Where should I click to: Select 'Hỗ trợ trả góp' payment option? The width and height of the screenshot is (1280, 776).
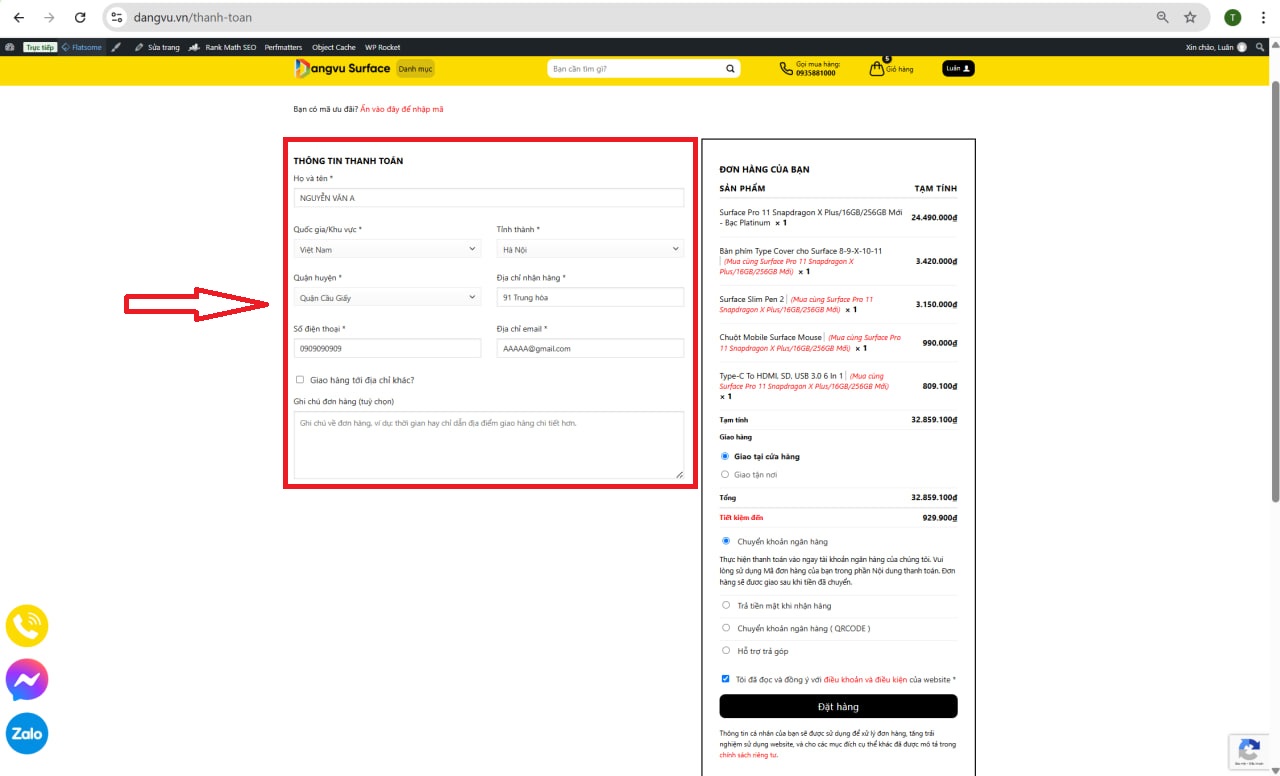click(x=726, y=651)
